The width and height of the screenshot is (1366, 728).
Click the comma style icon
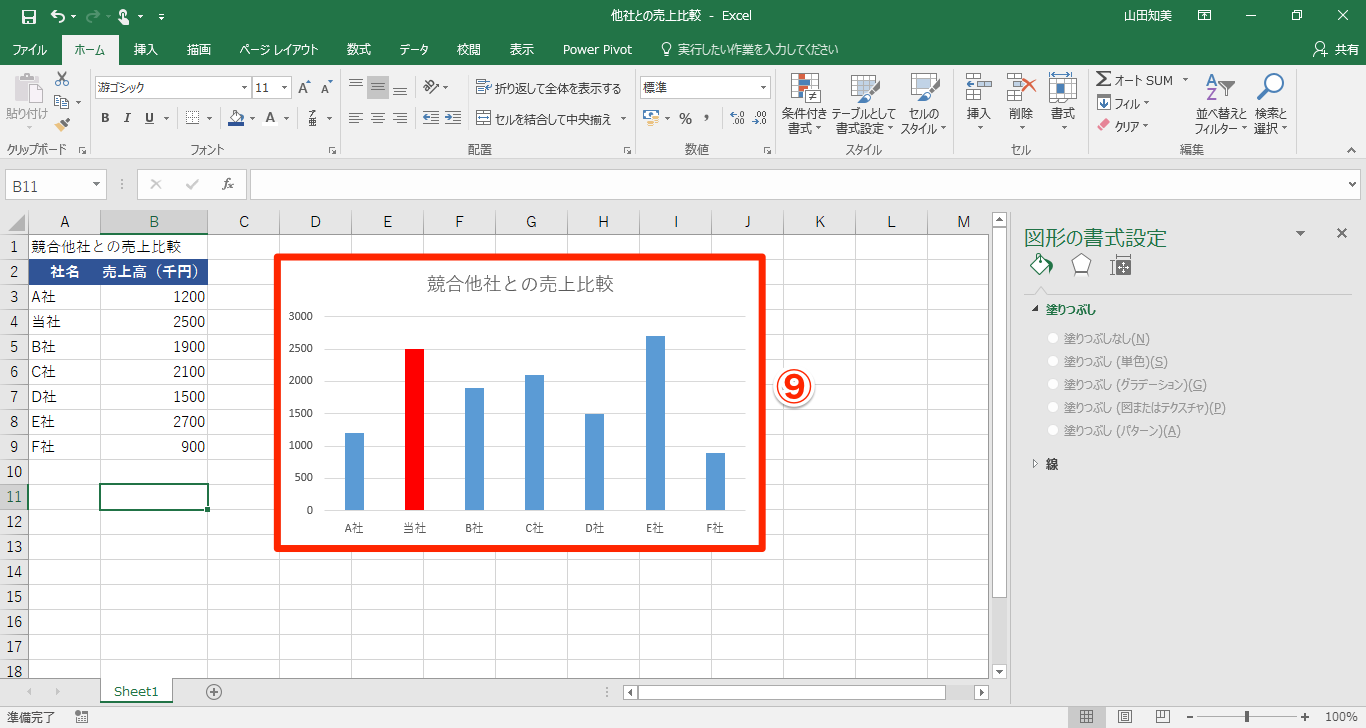707,118
